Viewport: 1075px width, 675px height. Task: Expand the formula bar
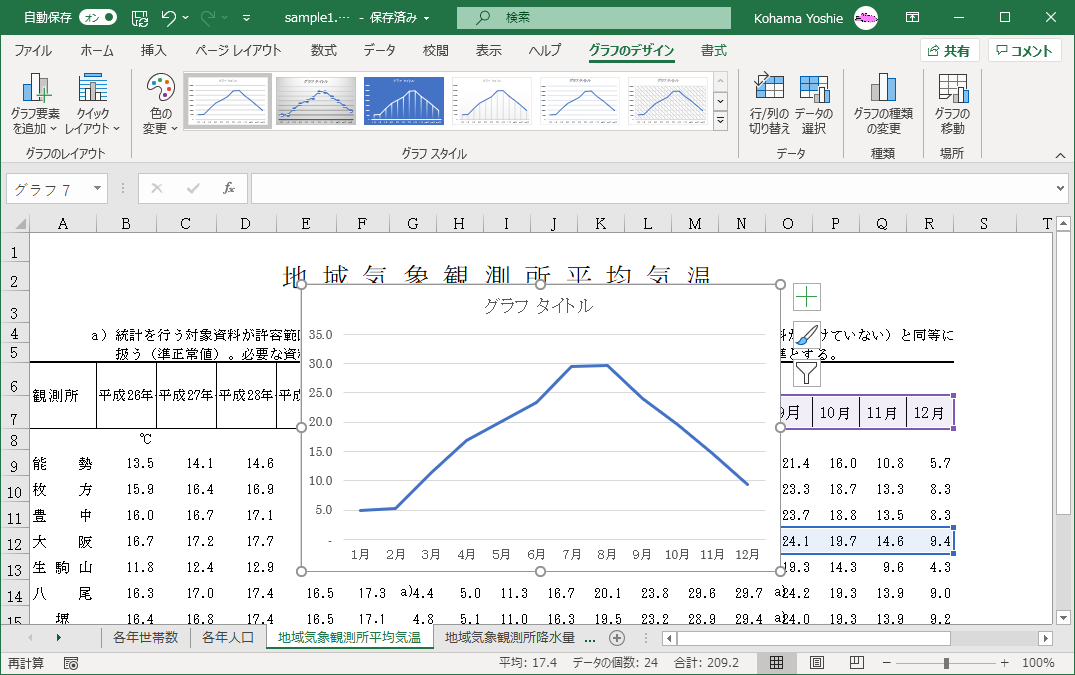click(x=1061, y=188)
